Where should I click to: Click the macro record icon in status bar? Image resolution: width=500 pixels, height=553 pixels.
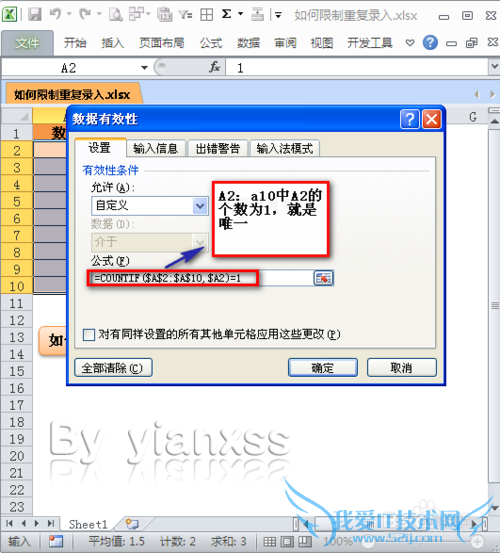56,541
